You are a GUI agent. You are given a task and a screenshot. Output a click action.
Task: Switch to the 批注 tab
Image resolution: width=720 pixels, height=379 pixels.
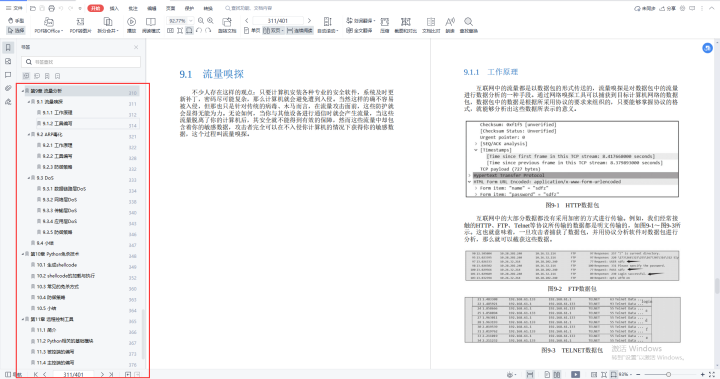[x=133, y=8]
